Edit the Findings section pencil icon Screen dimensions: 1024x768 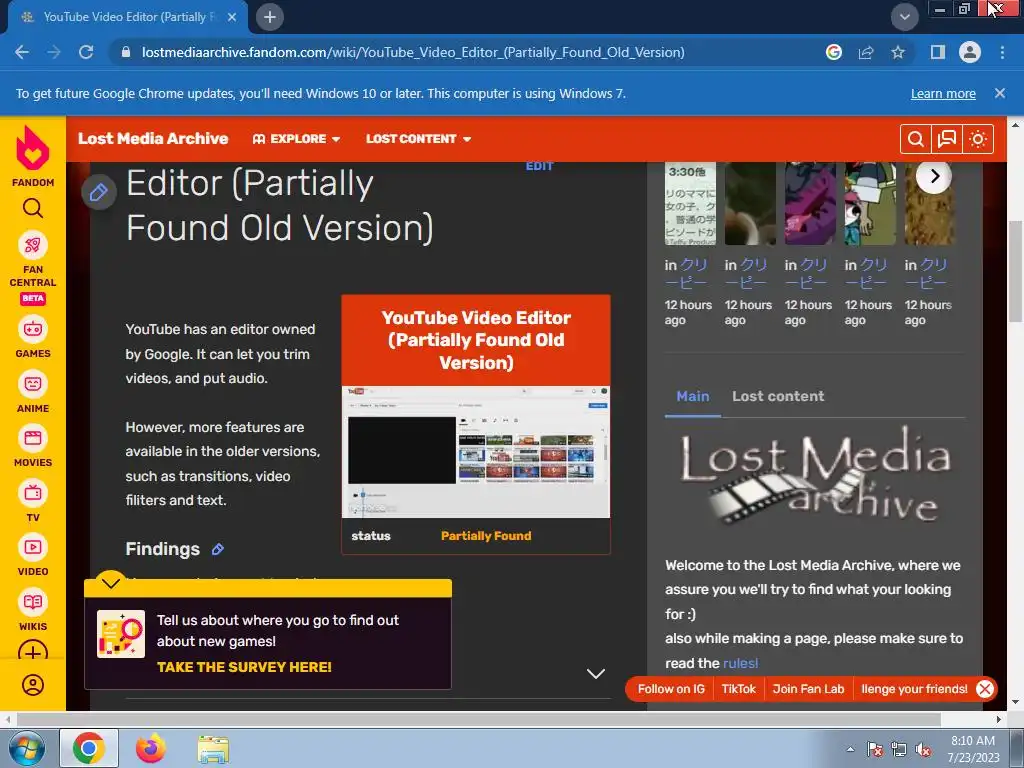click(218, 549)
